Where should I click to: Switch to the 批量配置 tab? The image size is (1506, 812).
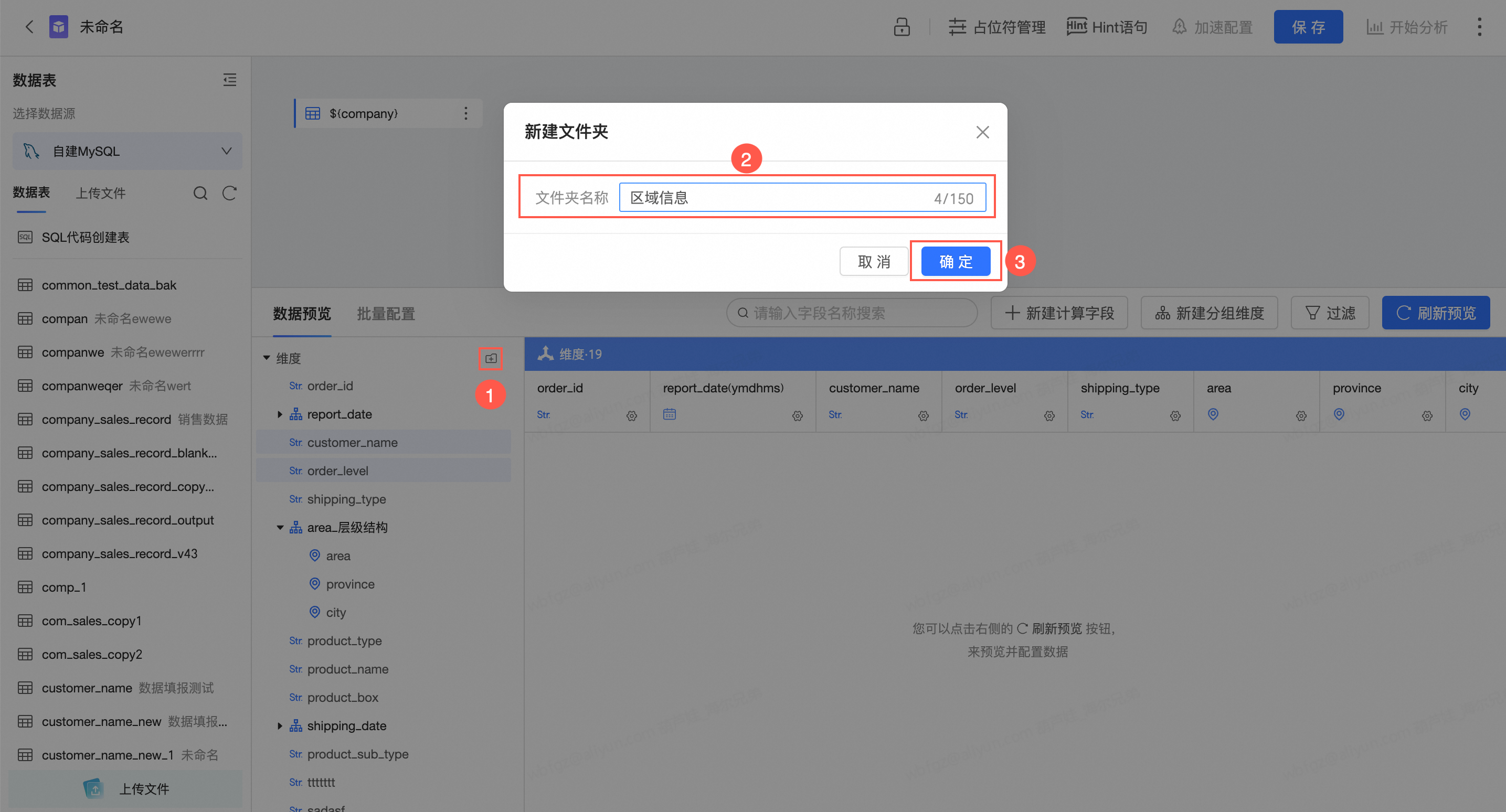pos(386,314)
